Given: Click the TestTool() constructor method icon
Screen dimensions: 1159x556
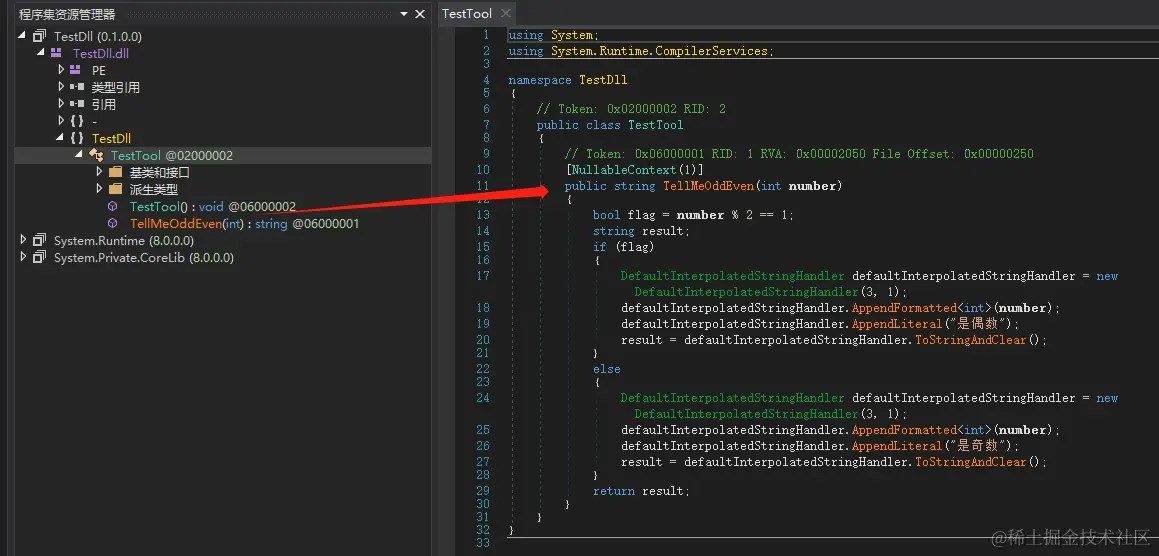Looking at the screenshot, I should 112,206.
